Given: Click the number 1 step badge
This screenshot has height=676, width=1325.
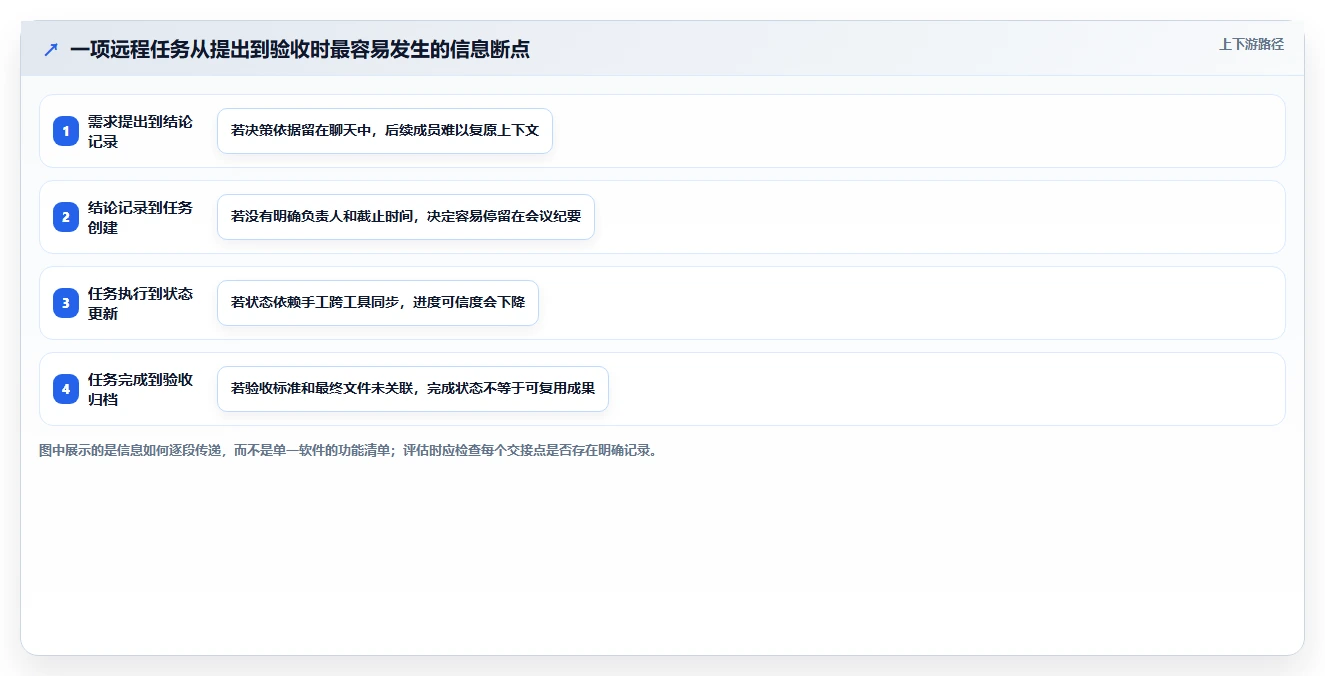Looking at the screenshot, I should point(66,131).
